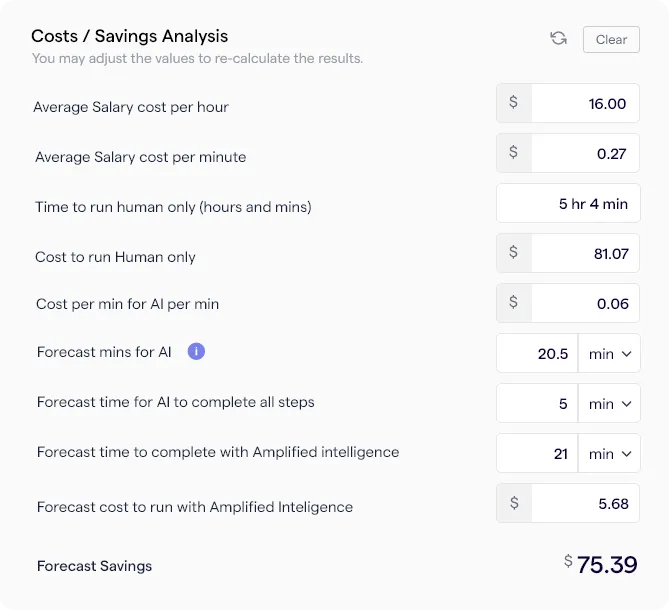Click the Clear button
Image resolution: width=669 pixels, height=610 pixels.
coord(611,39)
